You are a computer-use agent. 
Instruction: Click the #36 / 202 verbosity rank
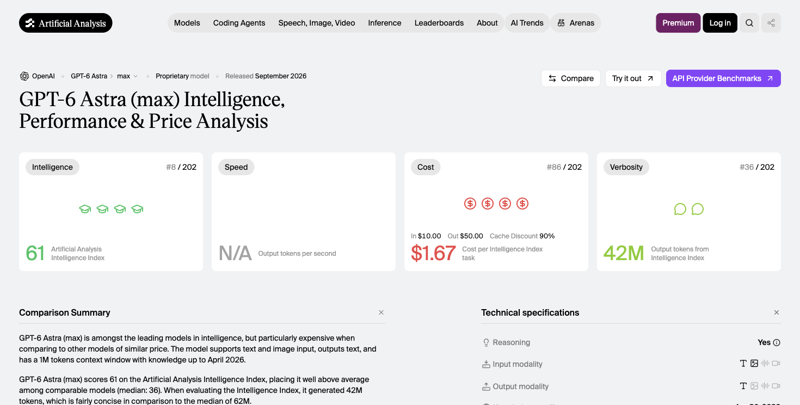[757, 167]
